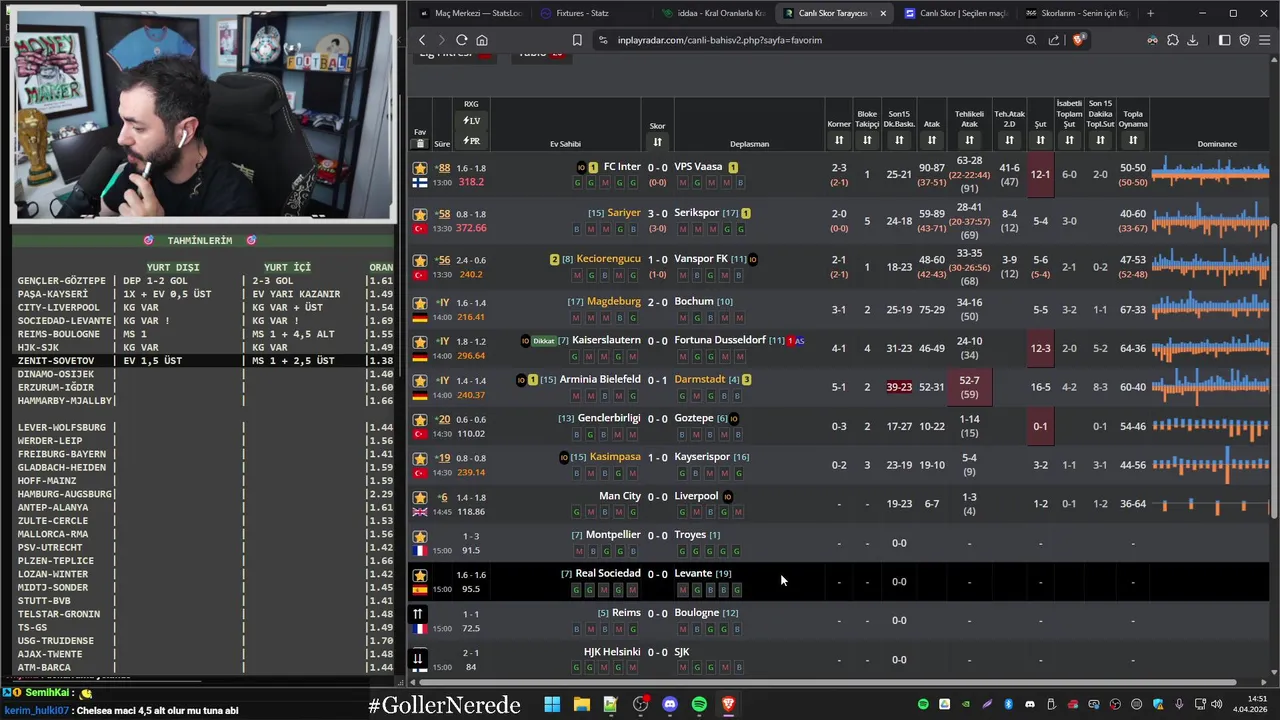
Task: Sort by Topla Oynama column arrows
Action: pyautogui.click(x=1132, y=140)
